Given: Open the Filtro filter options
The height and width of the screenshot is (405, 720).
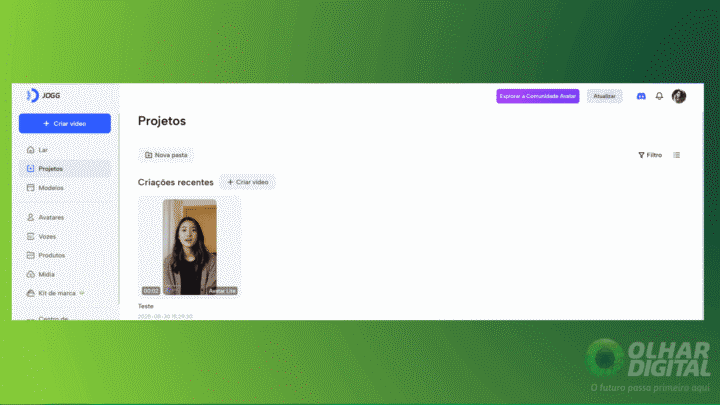Looking at the screenshot, I should tap(650, 155).
